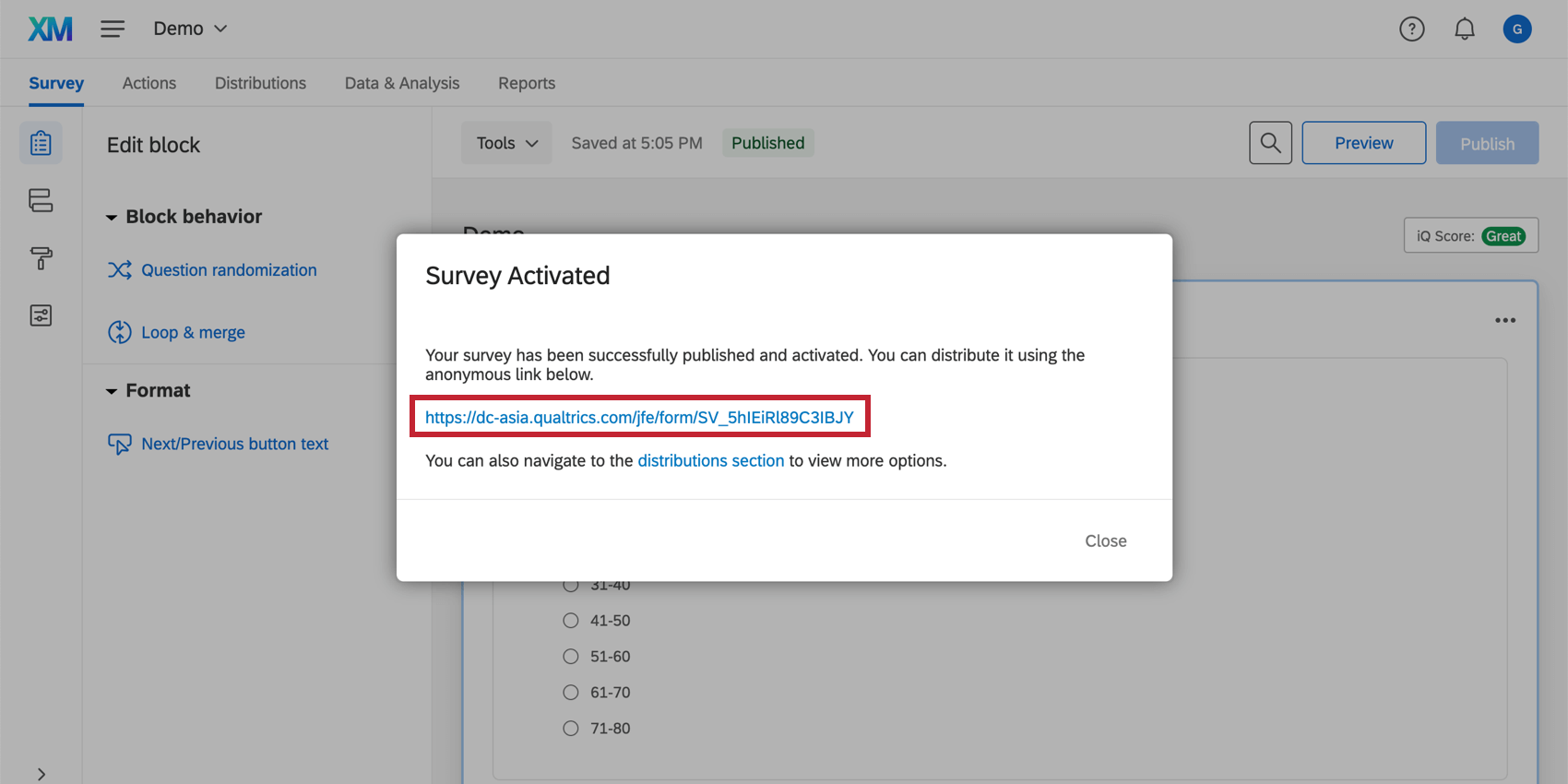Expand the Demo project dropdown
This screenshot has height=784, width=1568.
[x=190, y=30]
